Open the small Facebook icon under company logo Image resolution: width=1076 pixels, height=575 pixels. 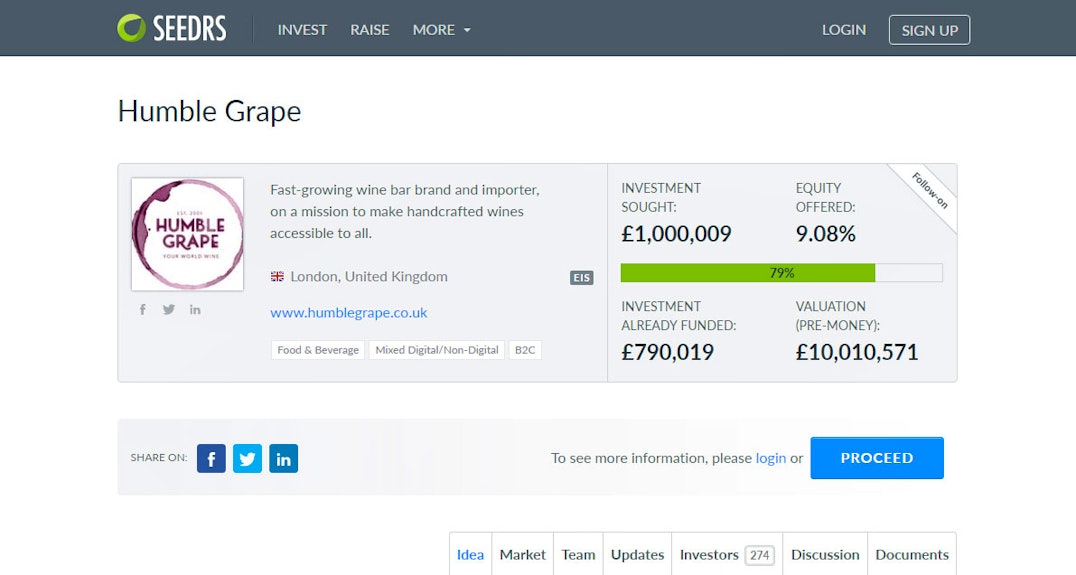[143, 309]
